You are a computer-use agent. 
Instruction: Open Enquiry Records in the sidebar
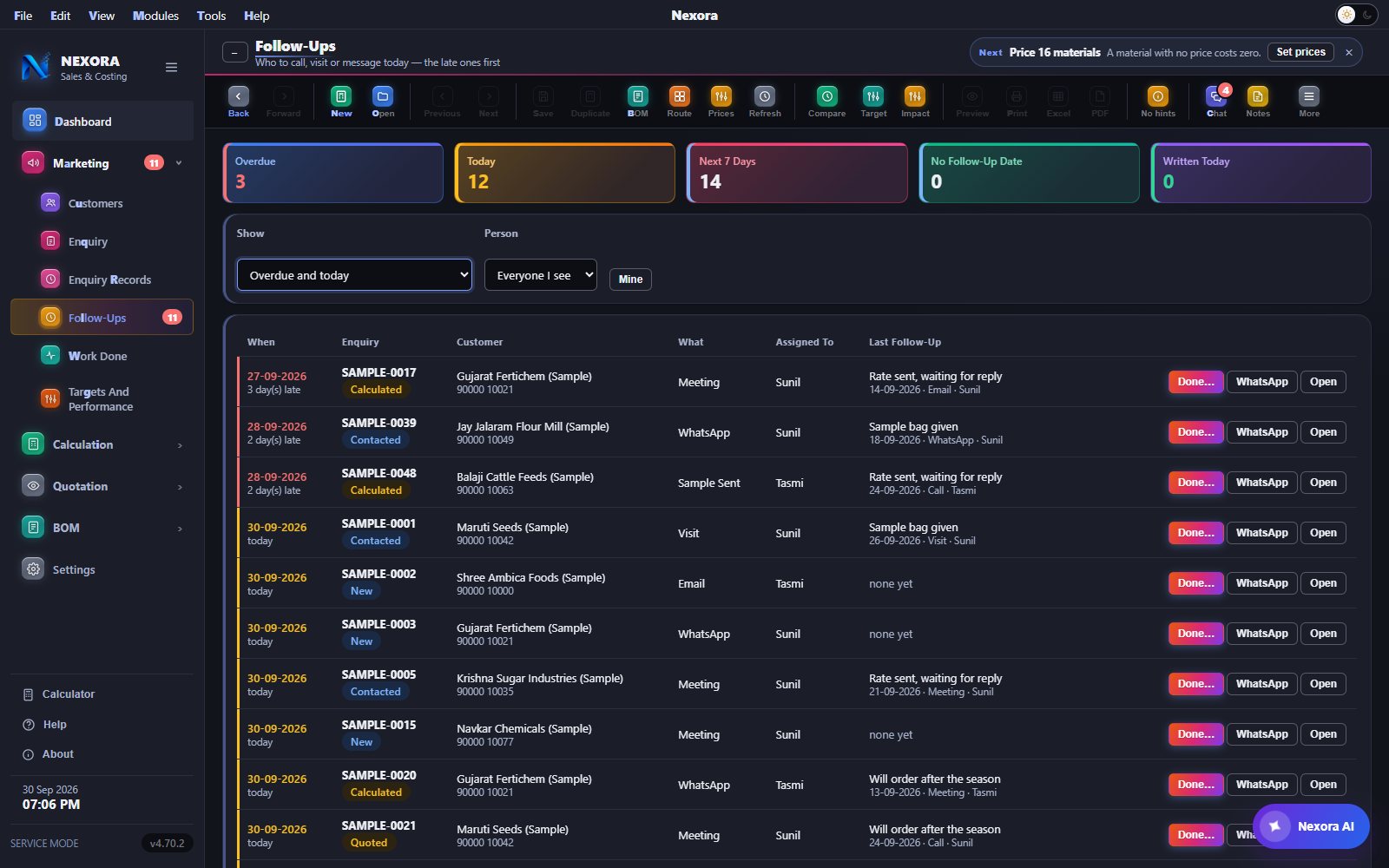(102, 279)
